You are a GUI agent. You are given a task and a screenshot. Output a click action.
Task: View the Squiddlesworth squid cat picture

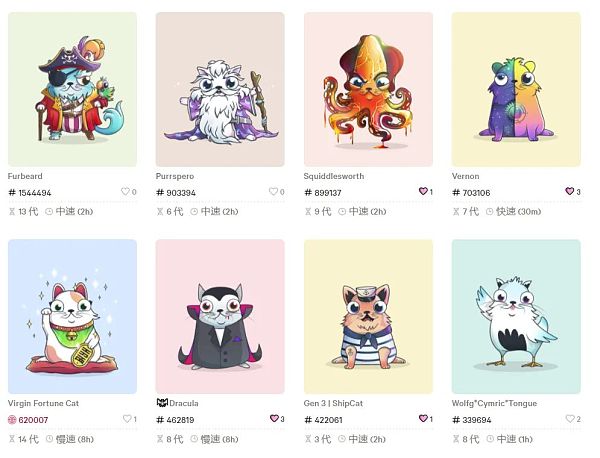368,89
